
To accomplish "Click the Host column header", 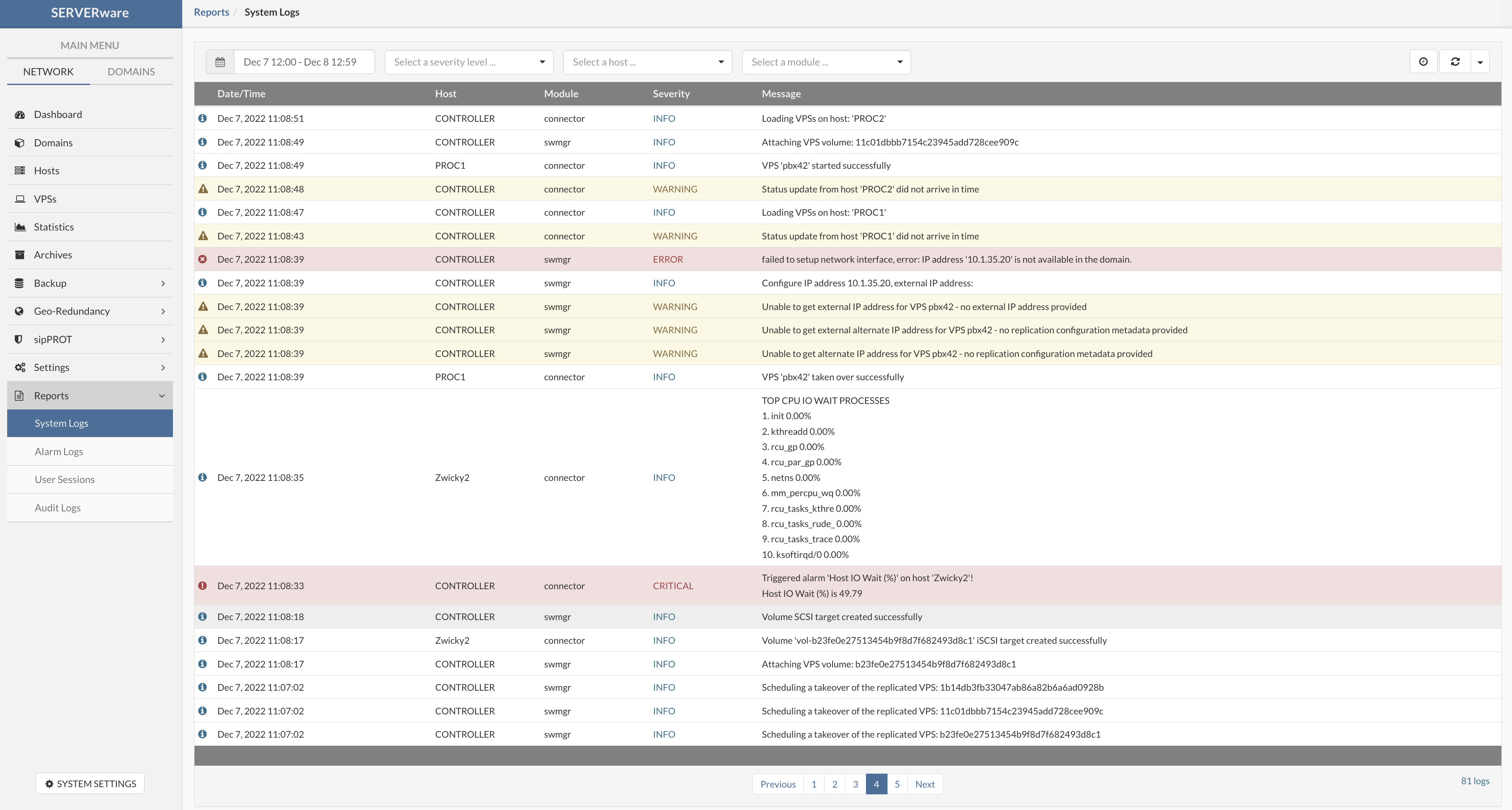I will click(446, 93).
